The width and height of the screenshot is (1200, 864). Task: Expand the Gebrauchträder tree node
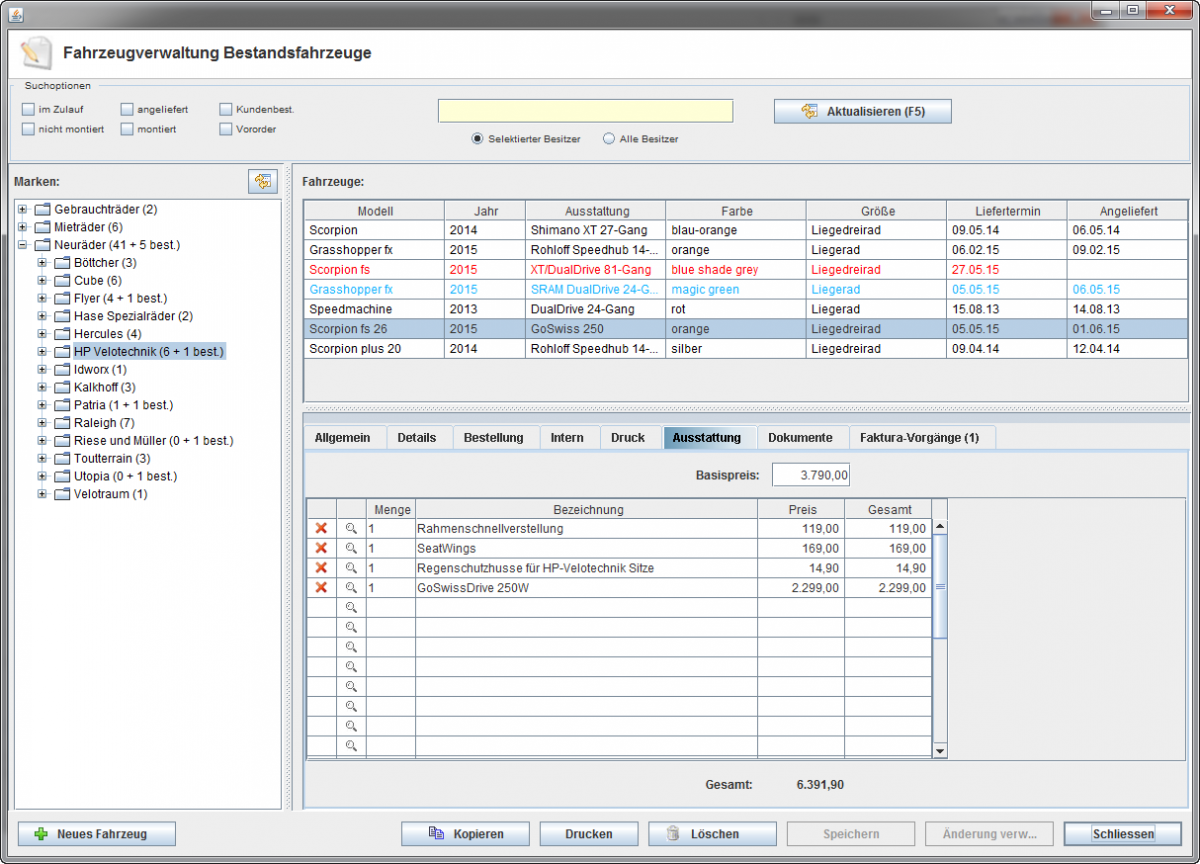(x=22, y=209)
